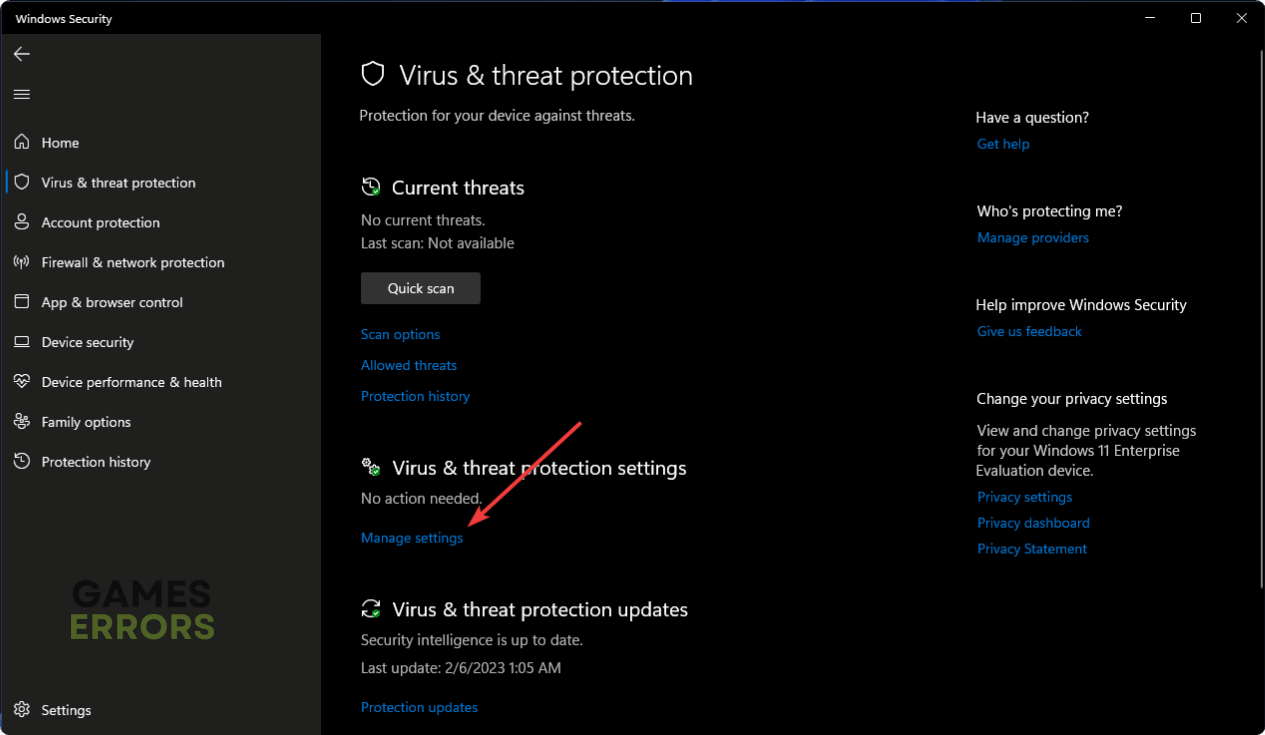Click the Get help link
1265x735 pixels.
pyautogui.click(x=1003, y=144)
